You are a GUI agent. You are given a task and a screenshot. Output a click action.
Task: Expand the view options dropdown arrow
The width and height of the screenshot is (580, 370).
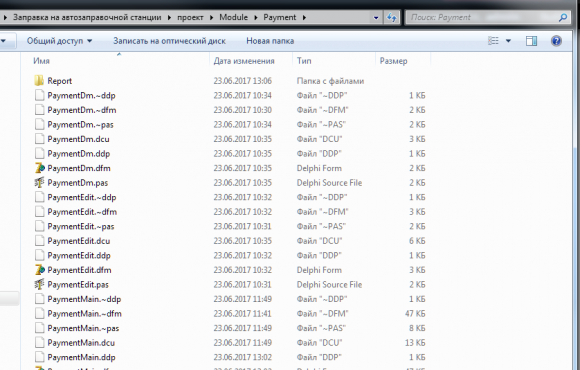pos(508,41)
